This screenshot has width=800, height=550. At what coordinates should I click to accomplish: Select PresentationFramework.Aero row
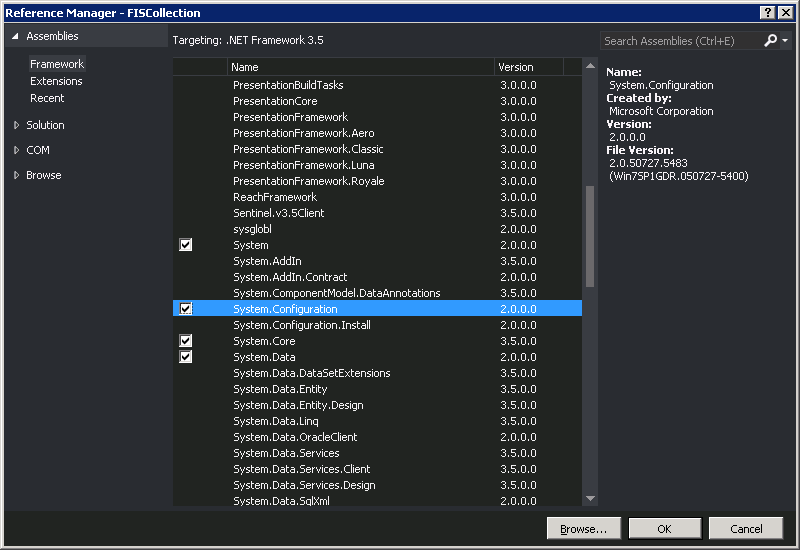377,133
